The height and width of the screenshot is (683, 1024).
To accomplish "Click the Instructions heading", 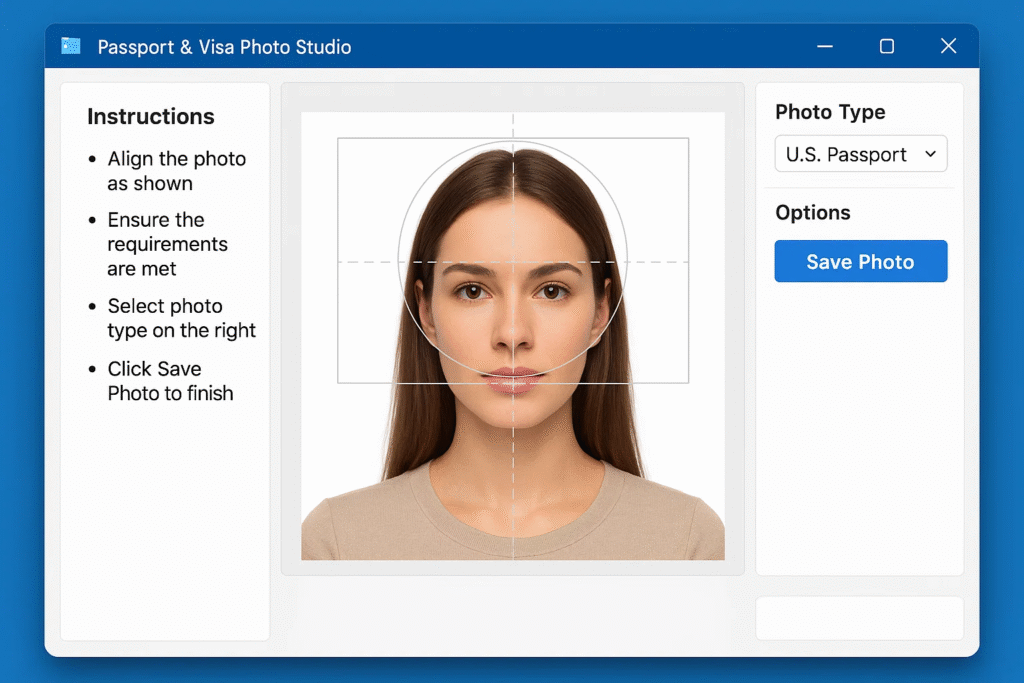I will click(x=150, y=117).
